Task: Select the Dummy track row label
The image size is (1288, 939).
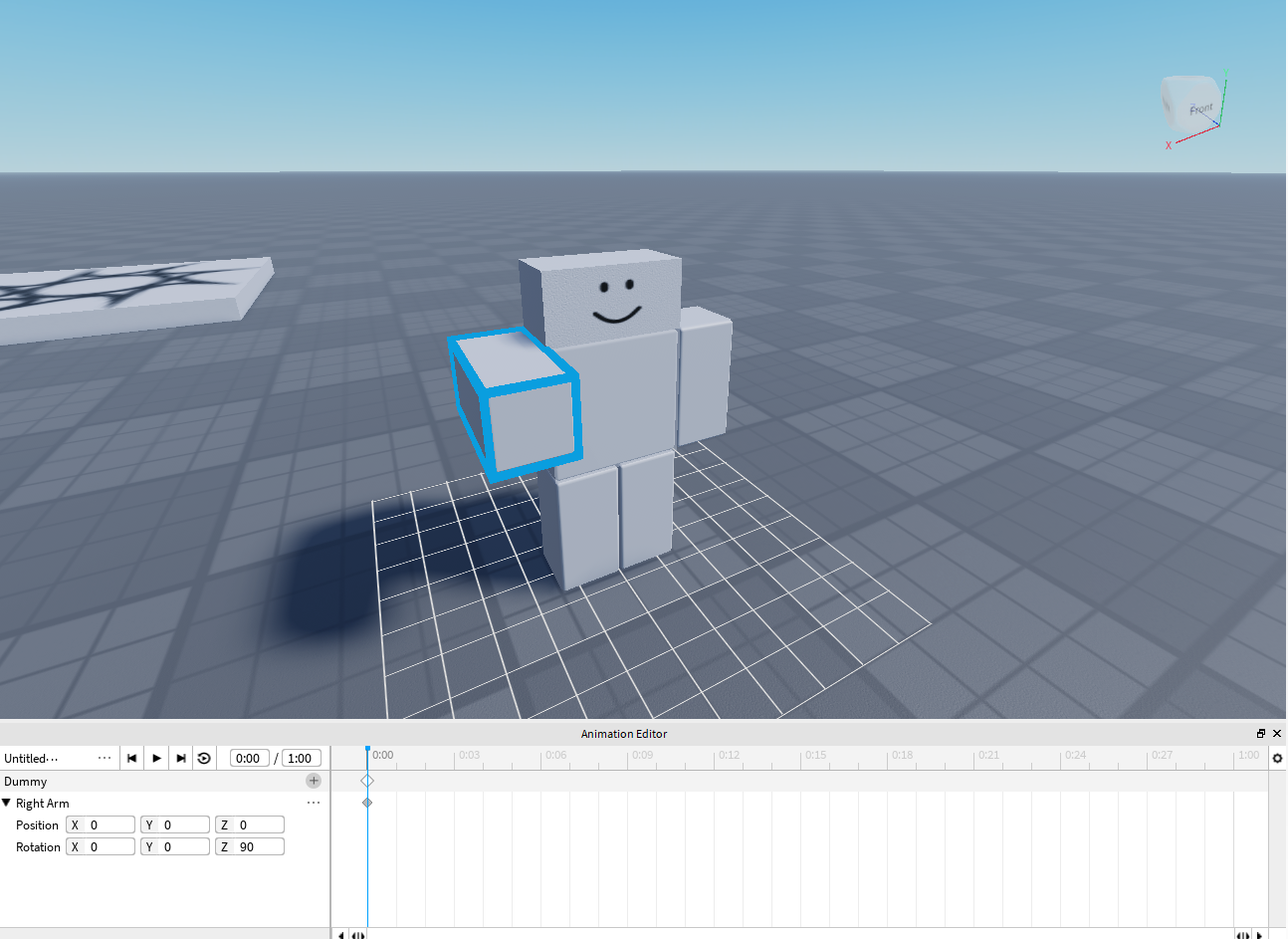Action: 26,781
